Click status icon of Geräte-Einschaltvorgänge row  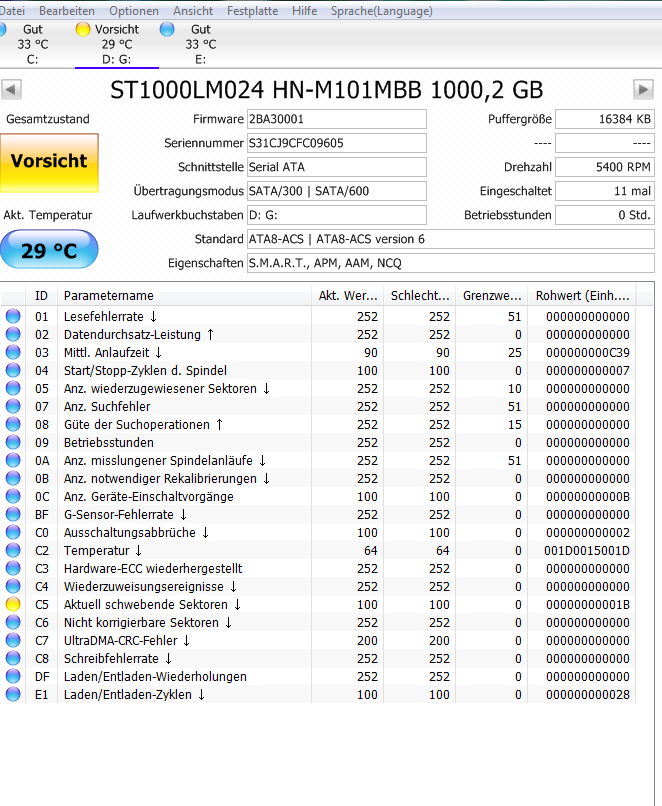13,496
